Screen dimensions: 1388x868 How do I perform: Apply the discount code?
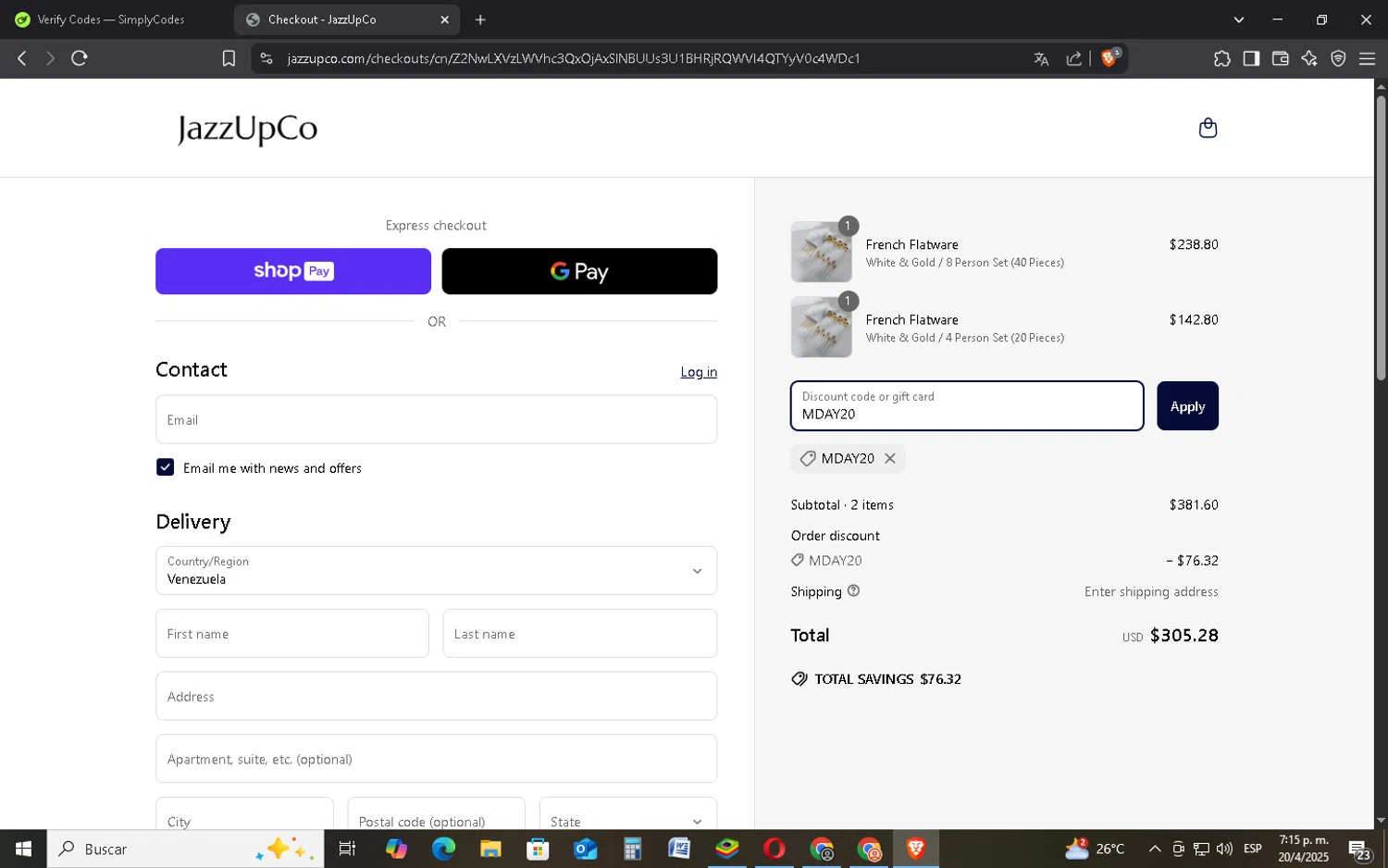[1187, 406]
